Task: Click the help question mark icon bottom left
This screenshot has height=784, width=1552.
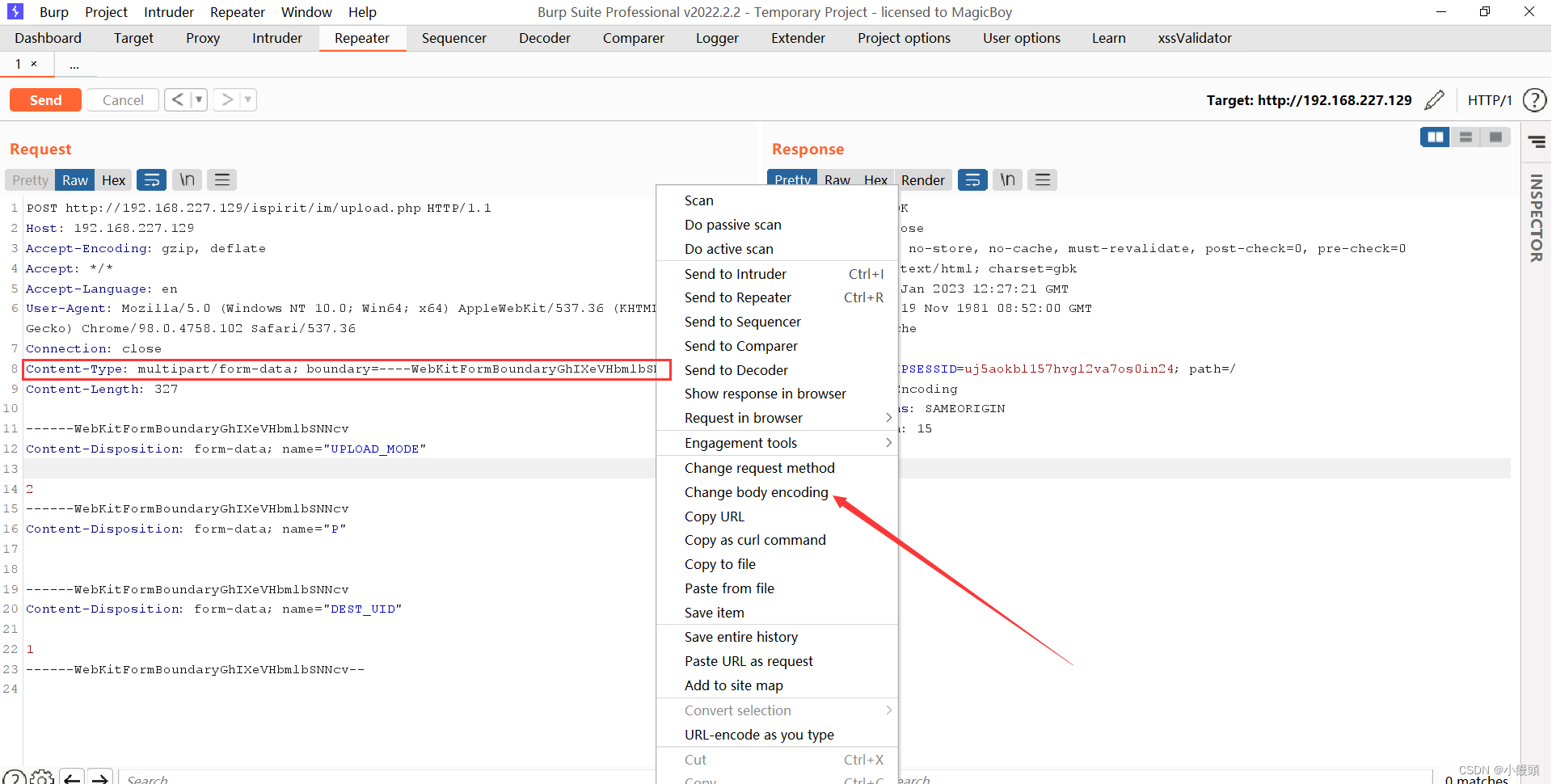Action: coord(15,778)
